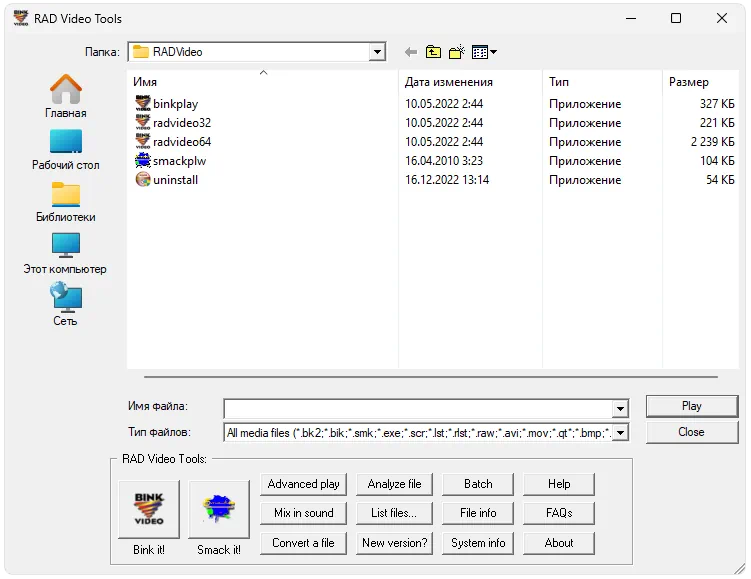
Task: Click the Smack it! splat icon button
Action: tap(219, 509)
